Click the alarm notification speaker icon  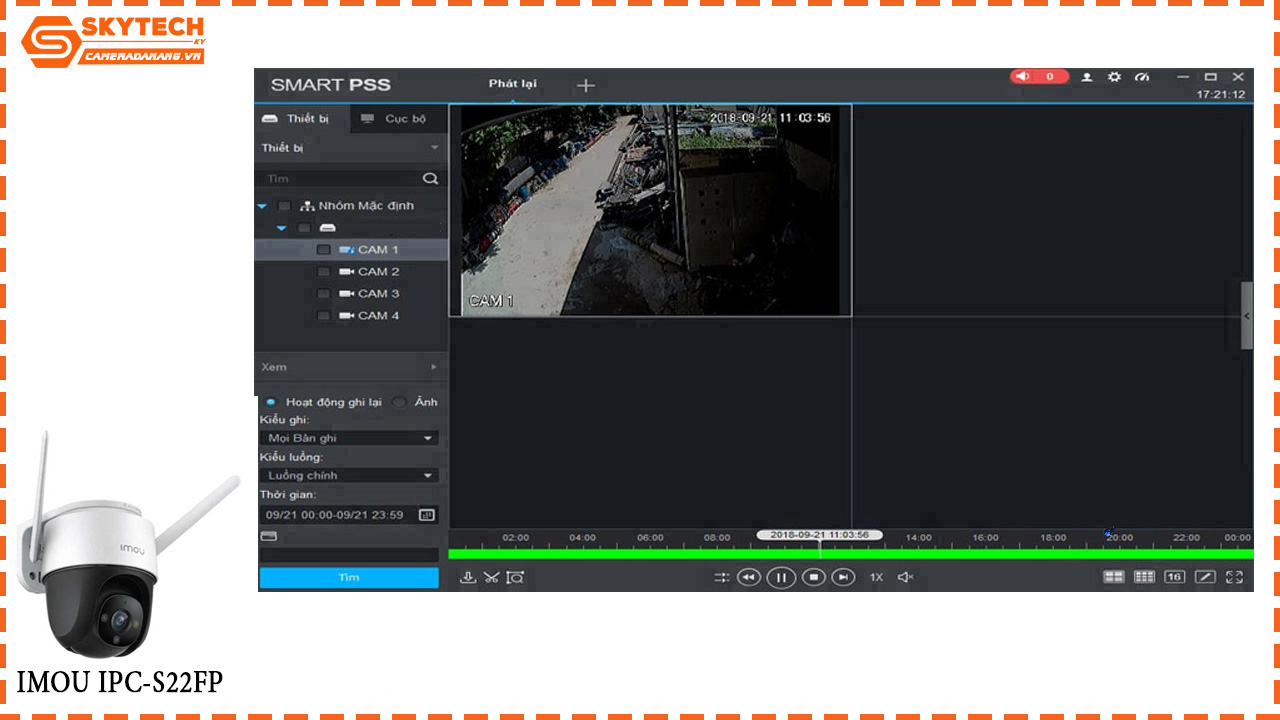tap(1023, 76)
